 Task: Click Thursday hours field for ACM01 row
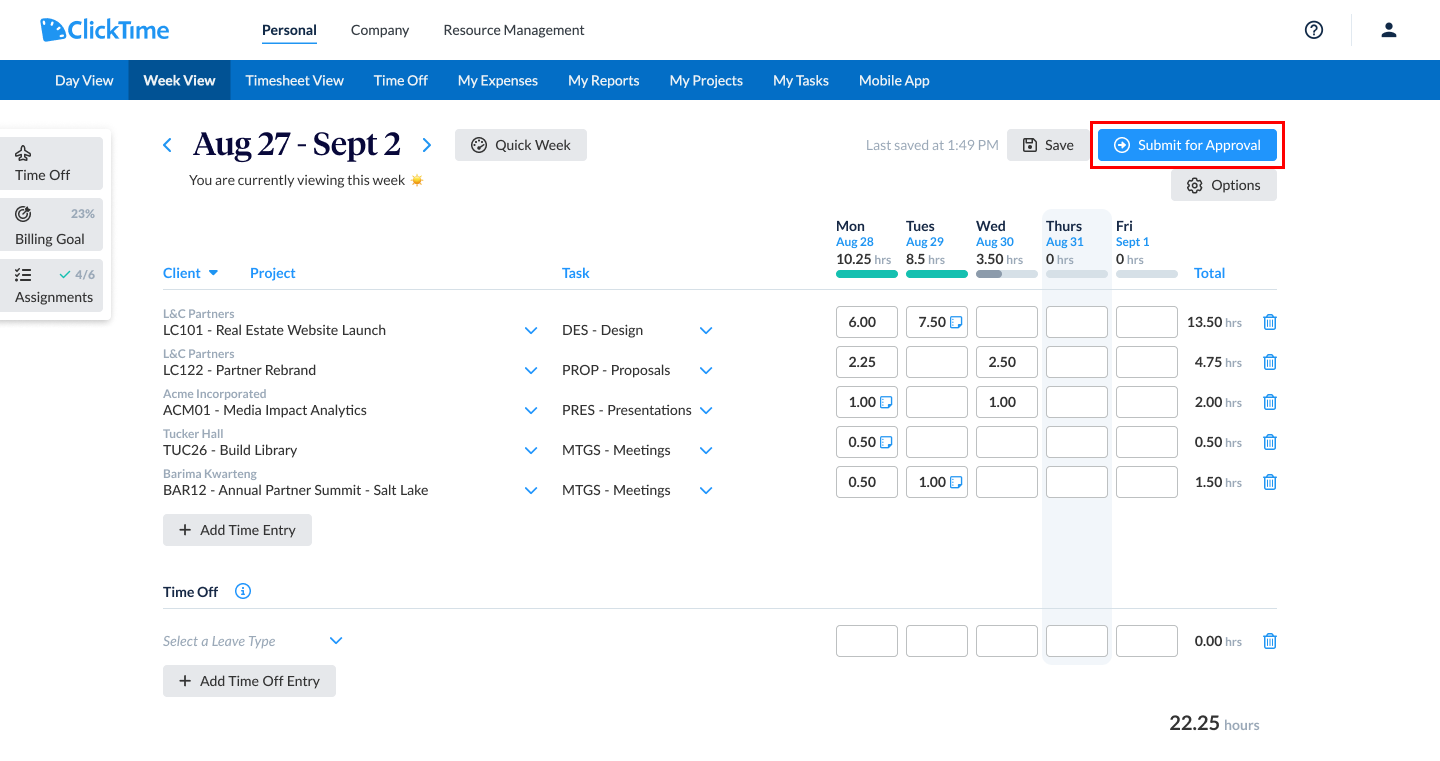coord(1077,402)
